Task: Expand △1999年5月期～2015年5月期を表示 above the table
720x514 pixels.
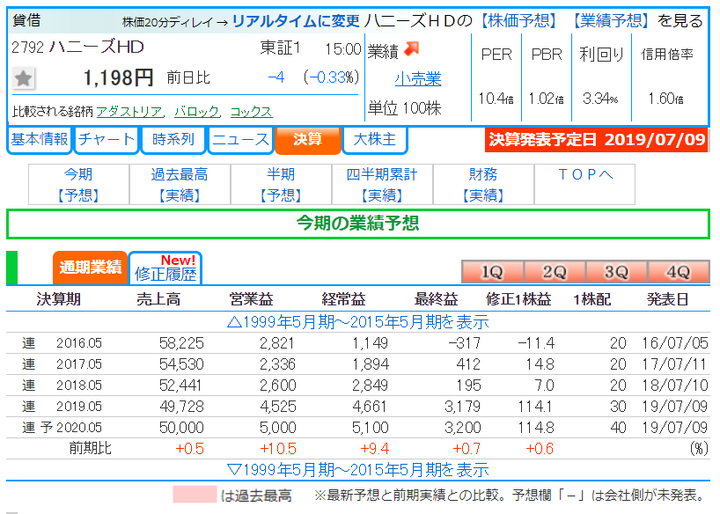Action: click(x=358, y=322)
